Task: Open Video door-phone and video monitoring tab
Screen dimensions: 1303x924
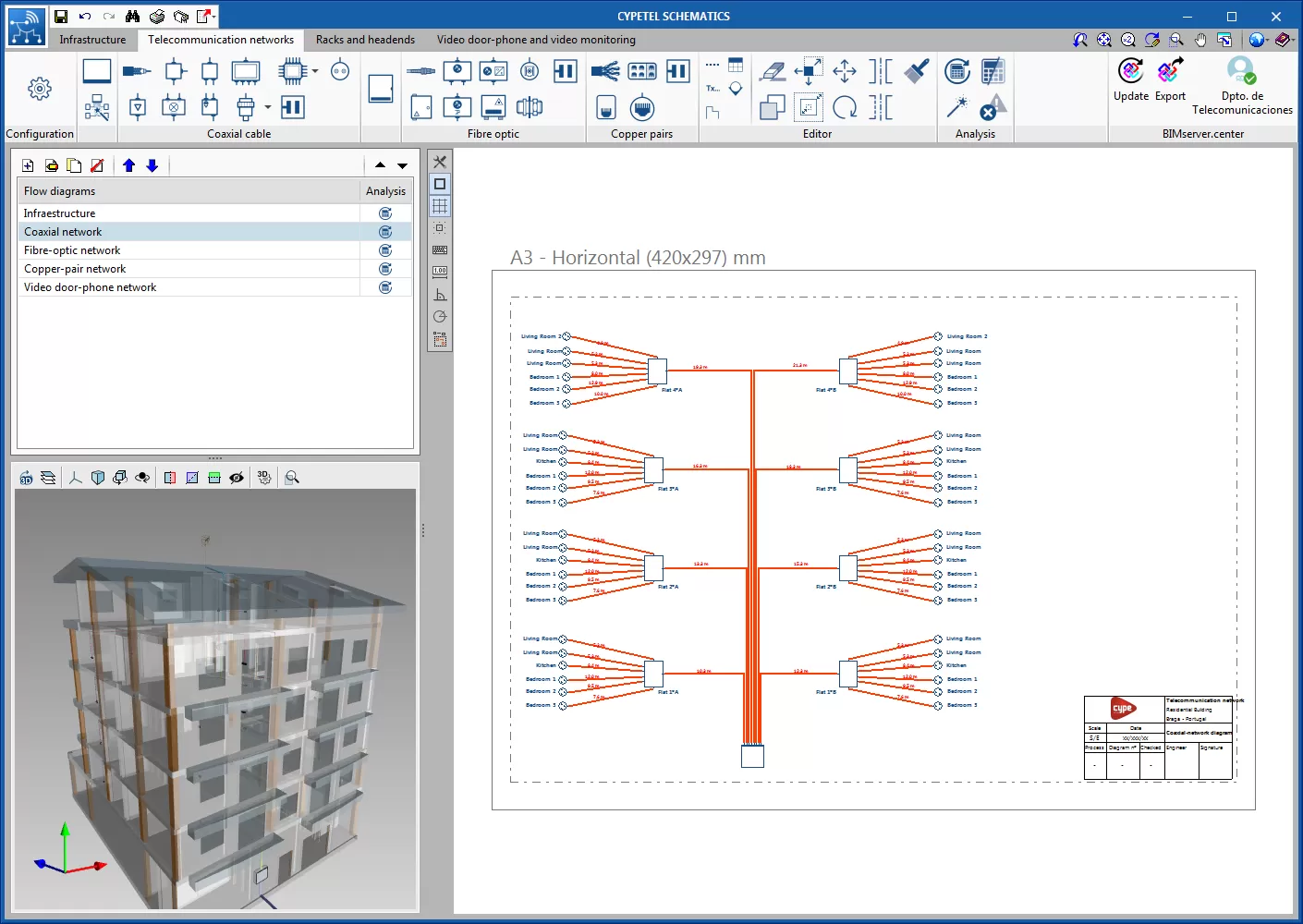Action: [x=536, y=40]
